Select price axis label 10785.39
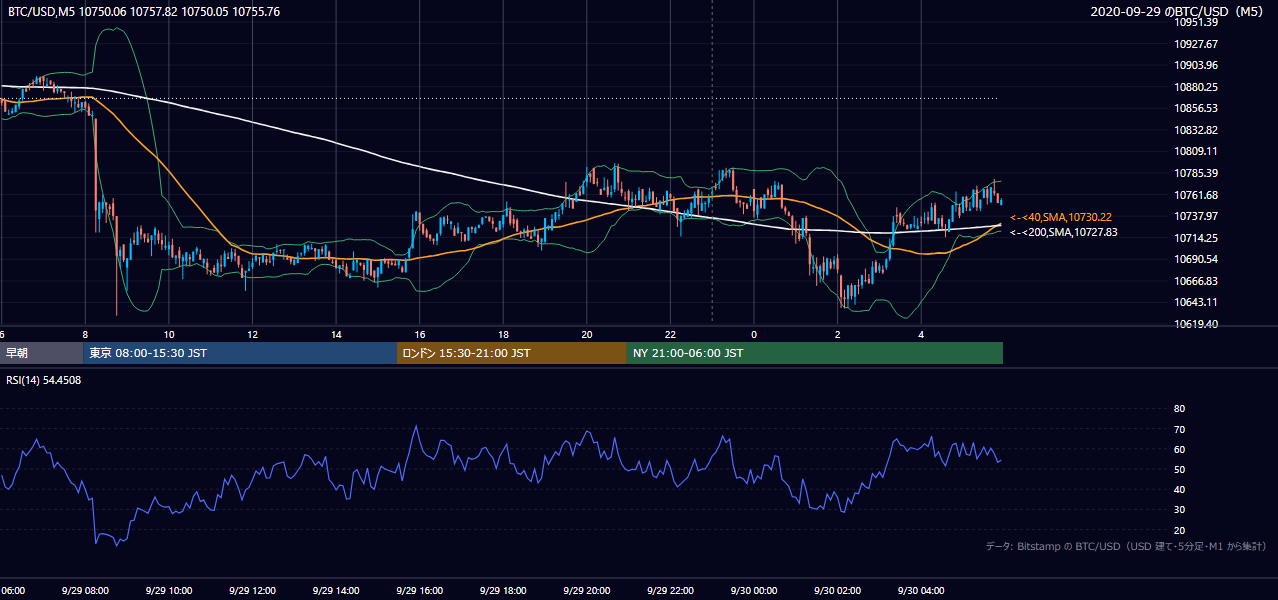This screenshot has width=1278, height=600. coord(1196,173)
